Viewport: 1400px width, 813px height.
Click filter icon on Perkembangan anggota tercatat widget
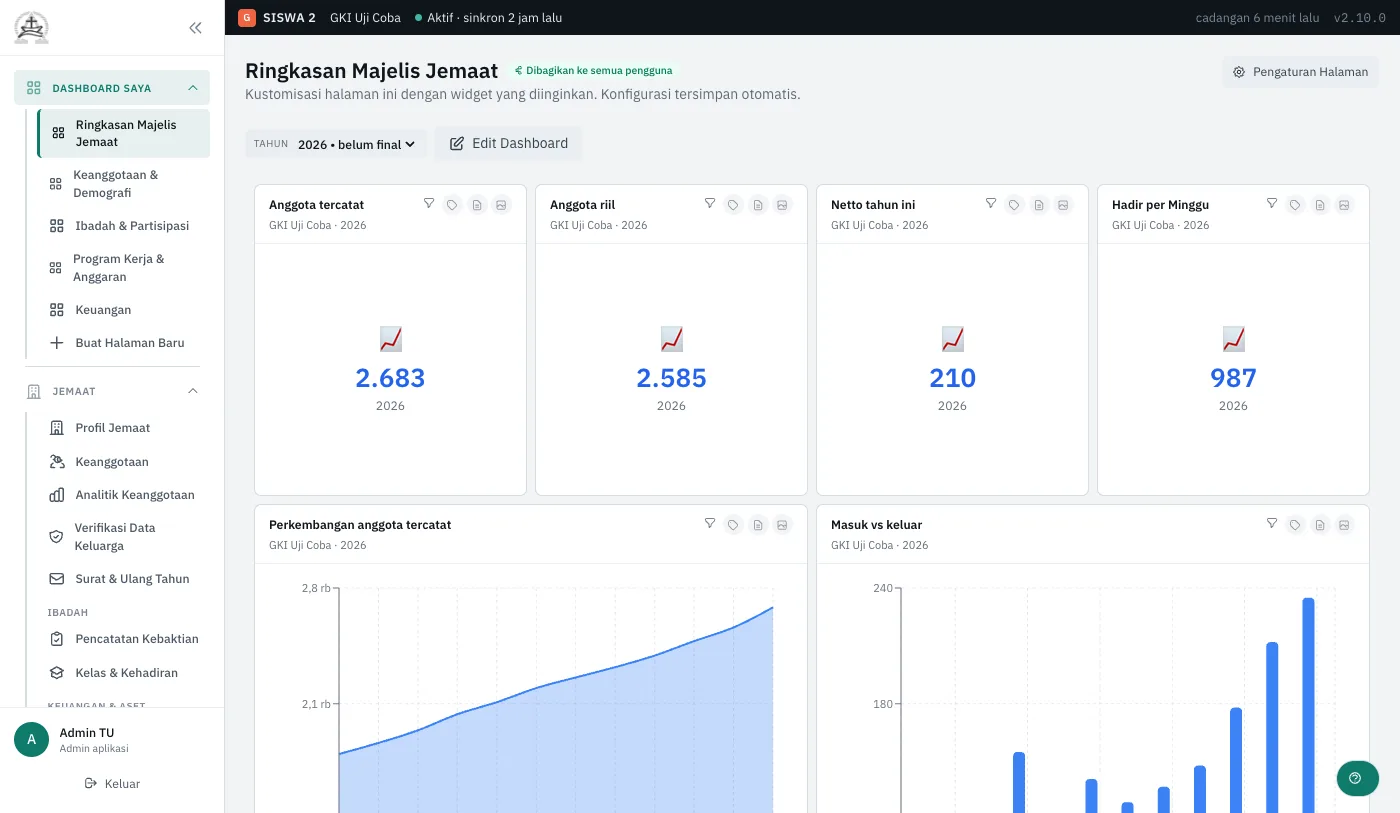[x=710, y=523]
